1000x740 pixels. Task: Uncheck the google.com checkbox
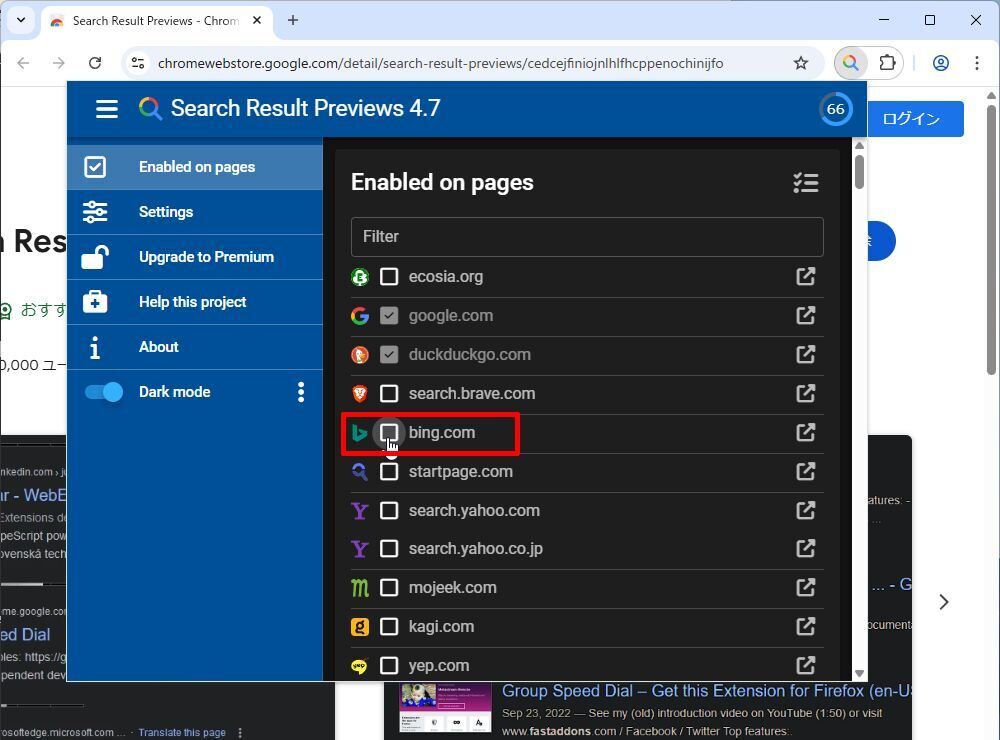click(389, 316)
